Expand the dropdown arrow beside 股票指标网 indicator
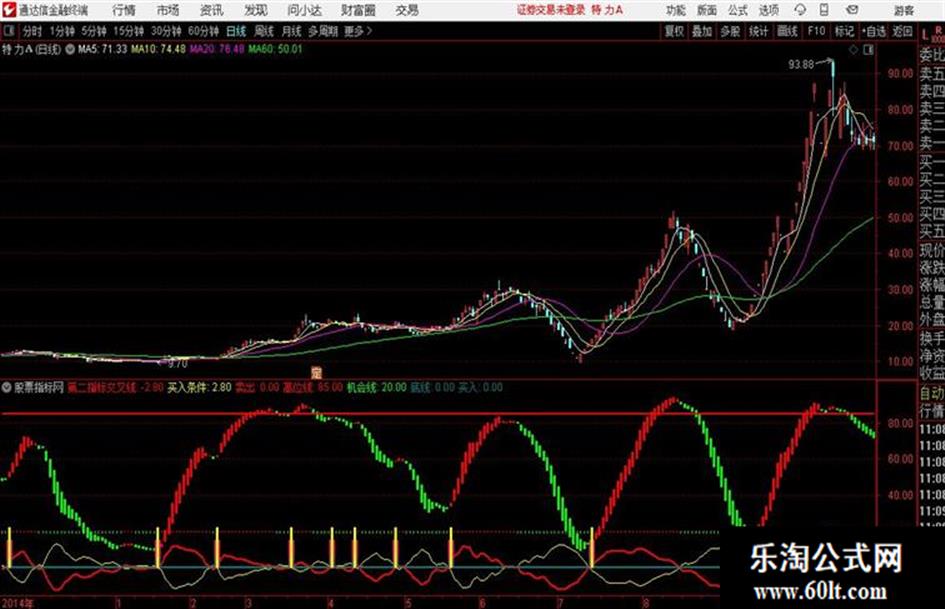 pyautogui.click(x=7, y=388)
